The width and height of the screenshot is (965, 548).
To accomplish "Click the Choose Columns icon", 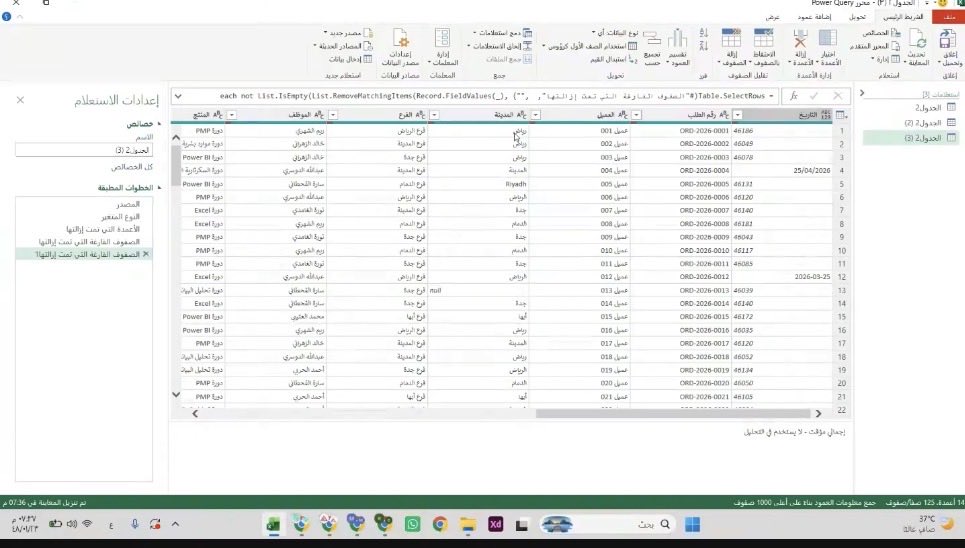I will point(828,38).
